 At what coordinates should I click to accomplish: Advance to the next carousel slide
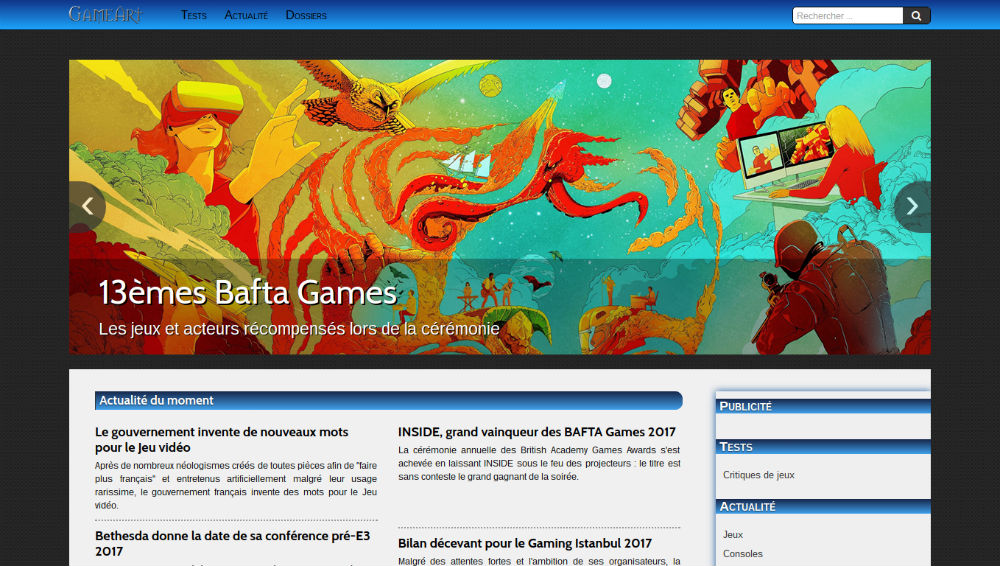click(x=912, y=206)
